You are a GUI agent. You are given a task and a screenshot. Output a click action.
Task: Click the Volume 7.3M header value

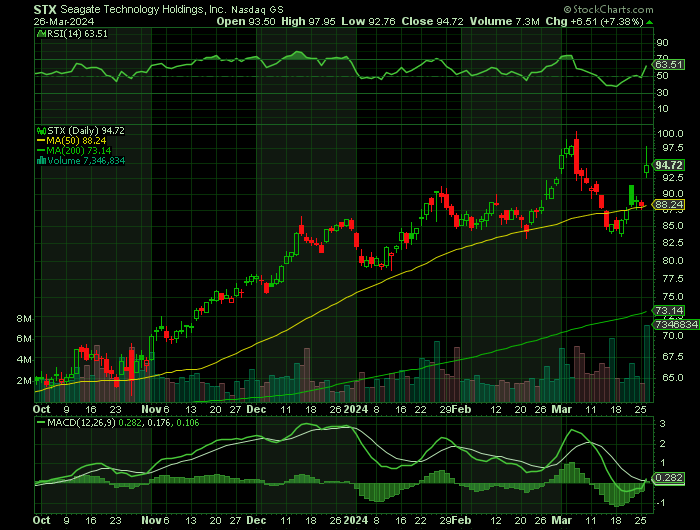point(504,21)
